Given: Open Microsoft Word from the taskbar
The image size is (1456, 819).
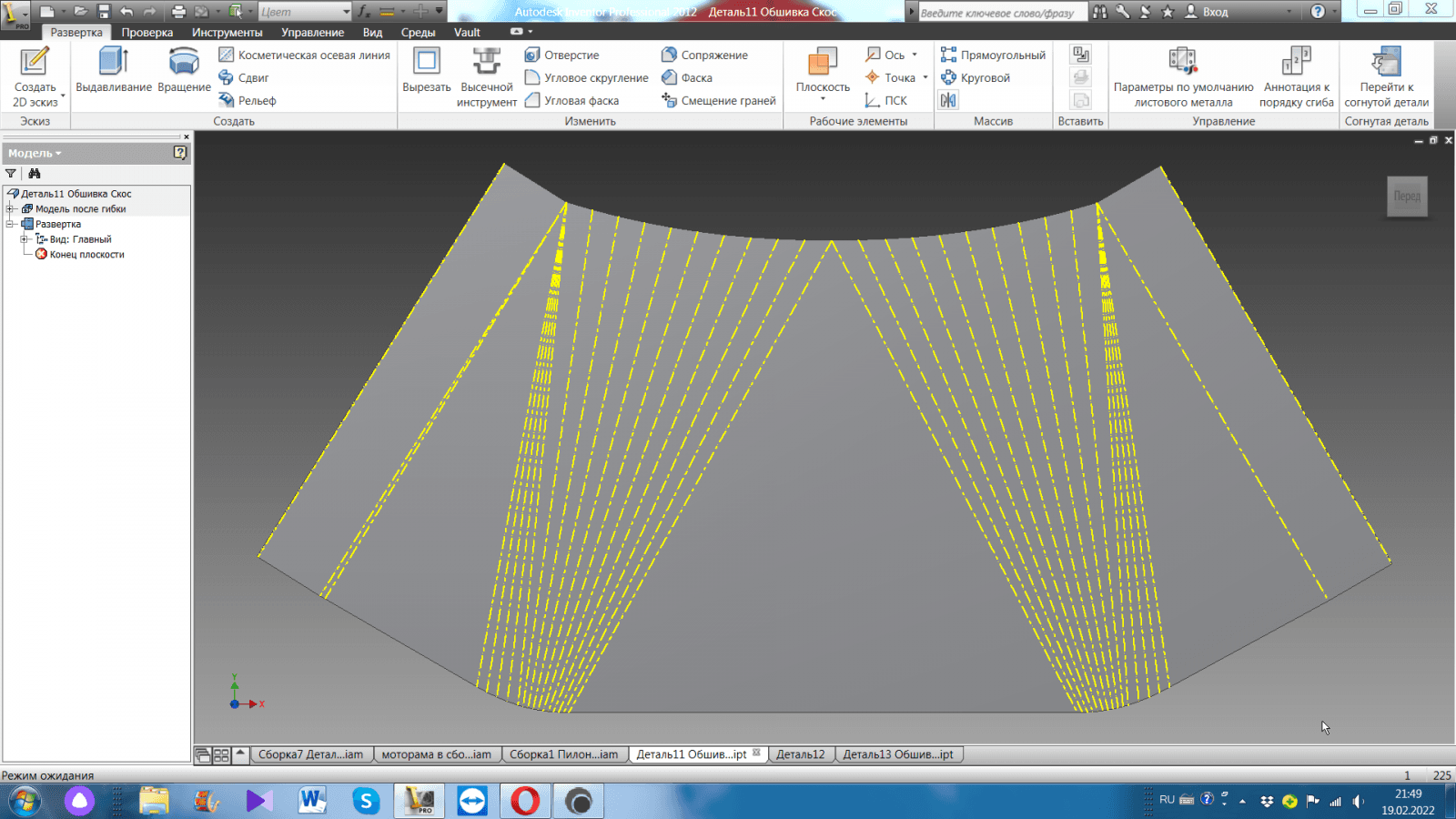Looking at the screenshot, I should pyautogui.click(x=312, y=801).
